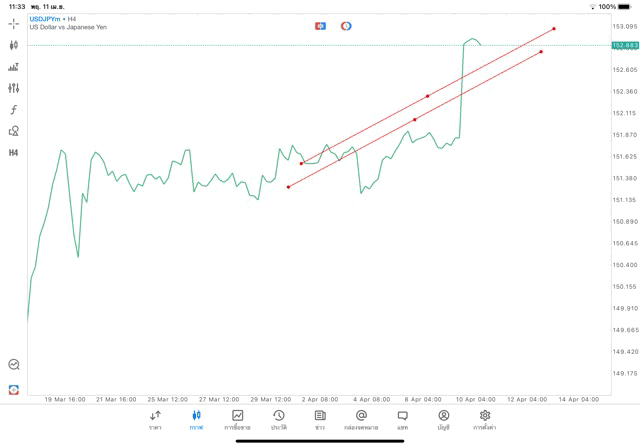Open the ประวัติ (History) tab
This screenshot has width=640, height=447.
point(279,420)
